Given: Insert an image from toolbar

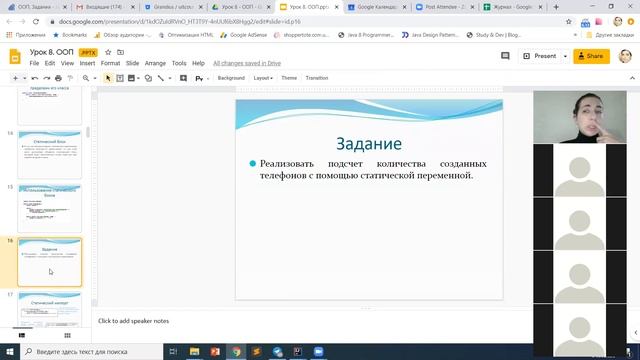Looking at the screenshot, I should (x=131, y=78).
